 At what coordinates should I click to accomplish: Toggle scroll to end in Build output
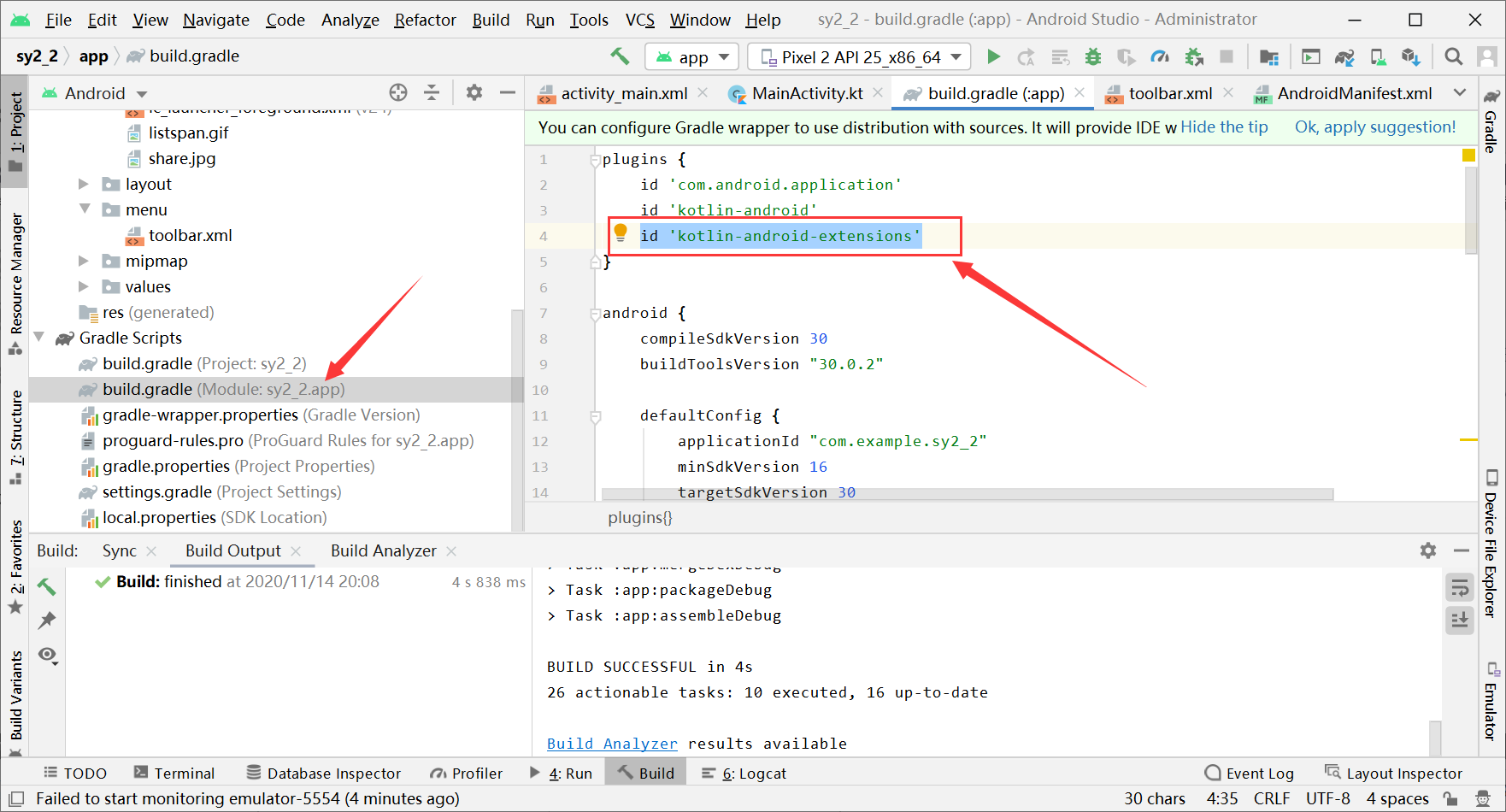1460,620
